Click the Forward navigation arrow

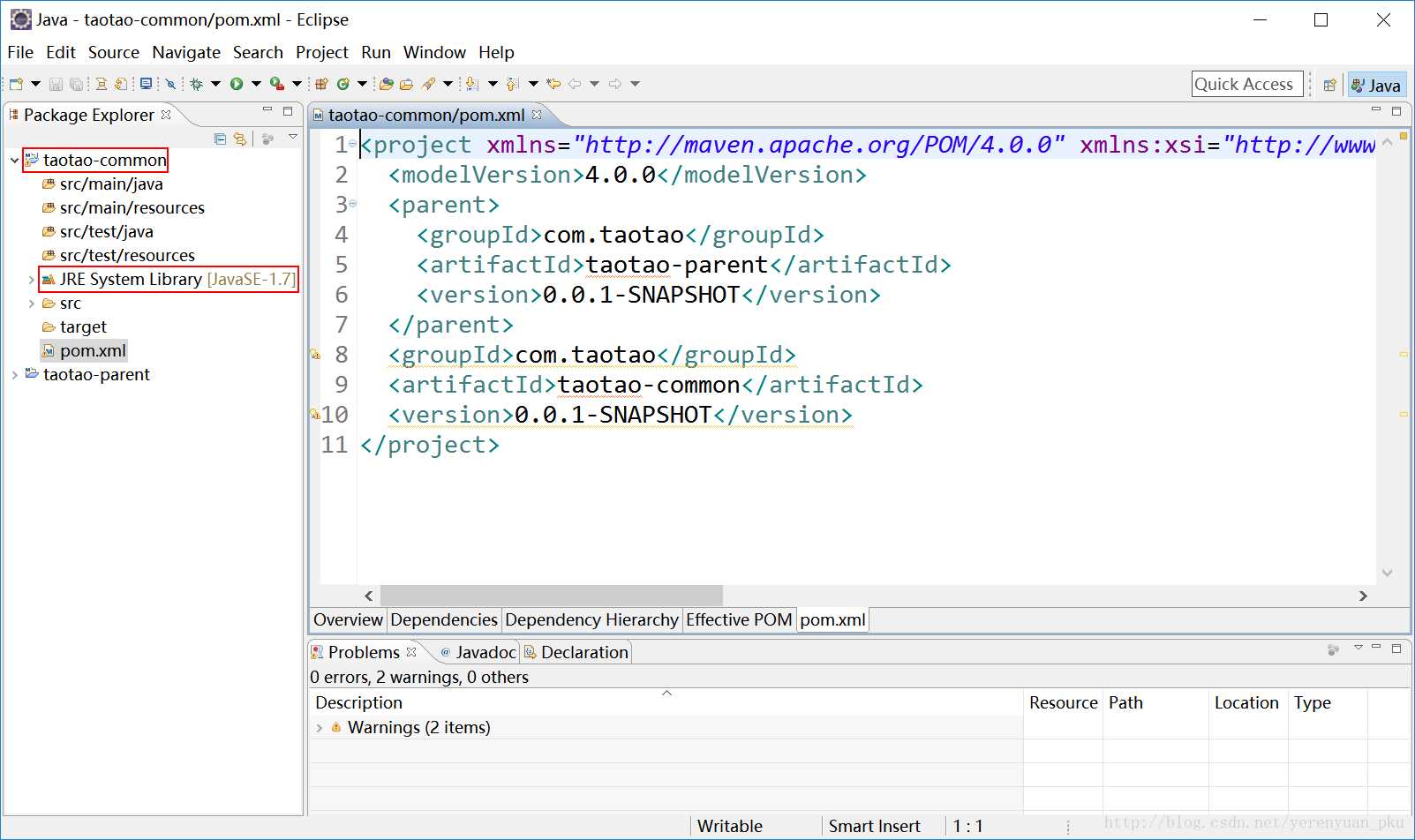[615, 84]
